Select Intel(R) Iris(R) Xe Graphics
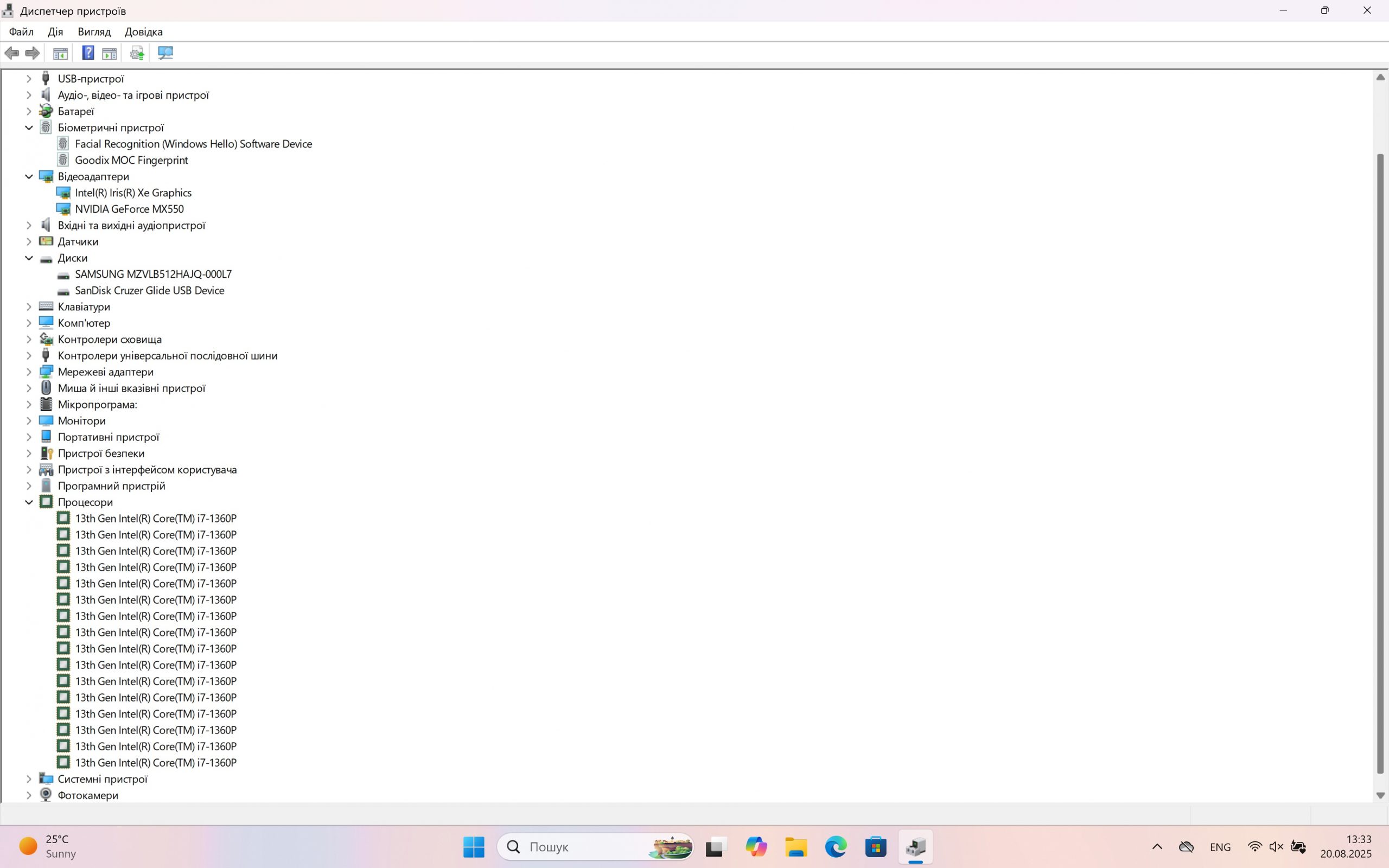Viewport: 1389px width, 868px height. [x=133, y=193]
